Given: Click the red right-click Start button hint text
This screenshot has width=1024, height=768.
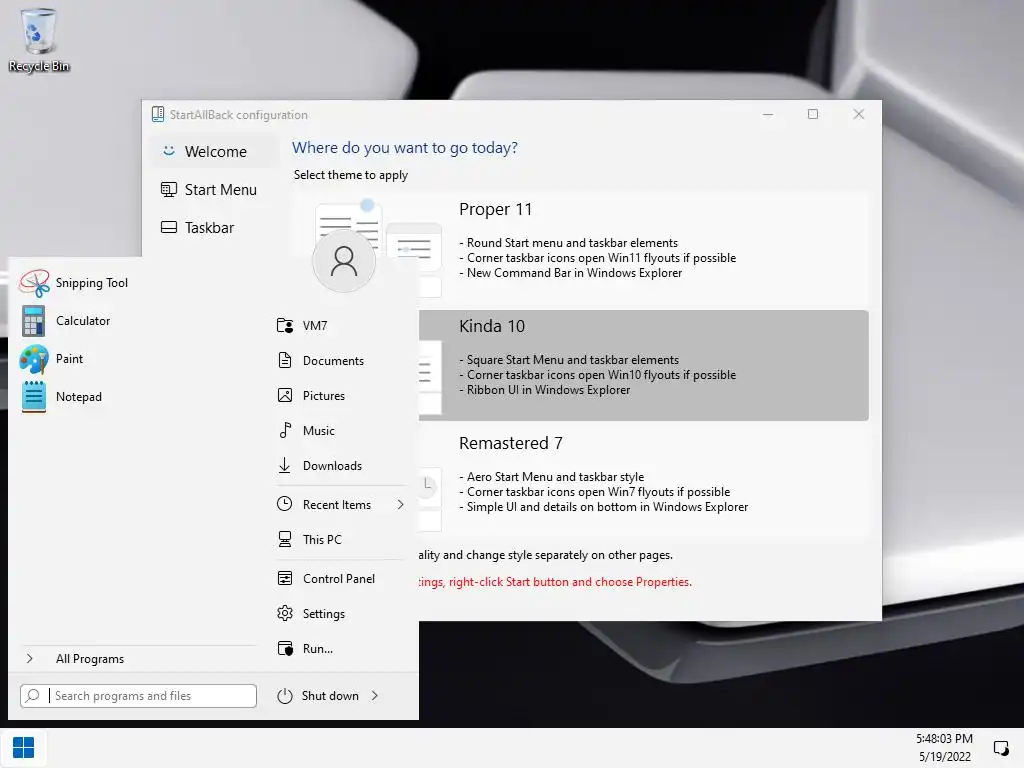Looking at the screenshot, I should [555, 582].
